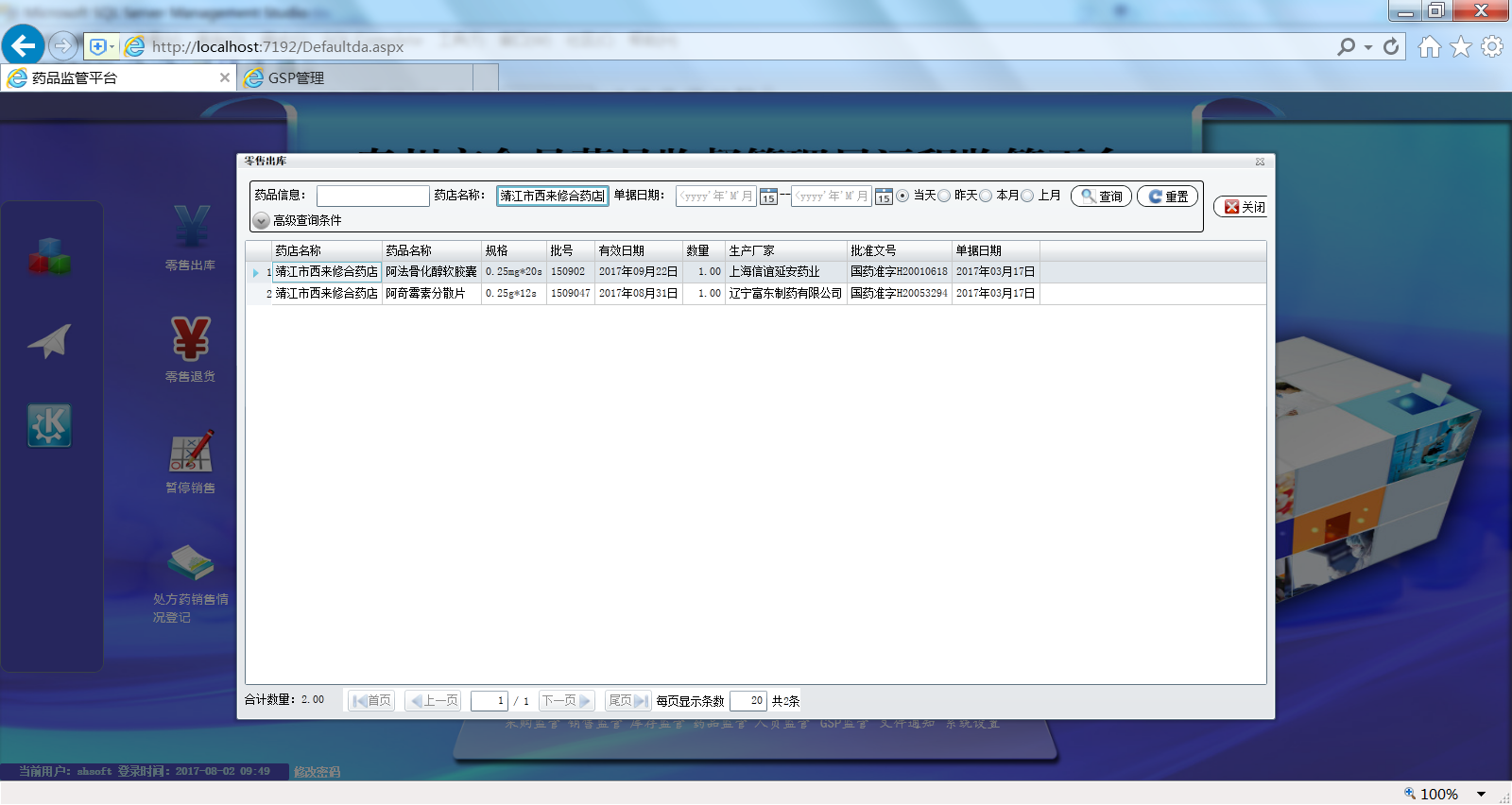Click the paper plane icon in left sidebar
Image resolution: width=1512 pixels, height=805 pixels.
click(50, 341)
